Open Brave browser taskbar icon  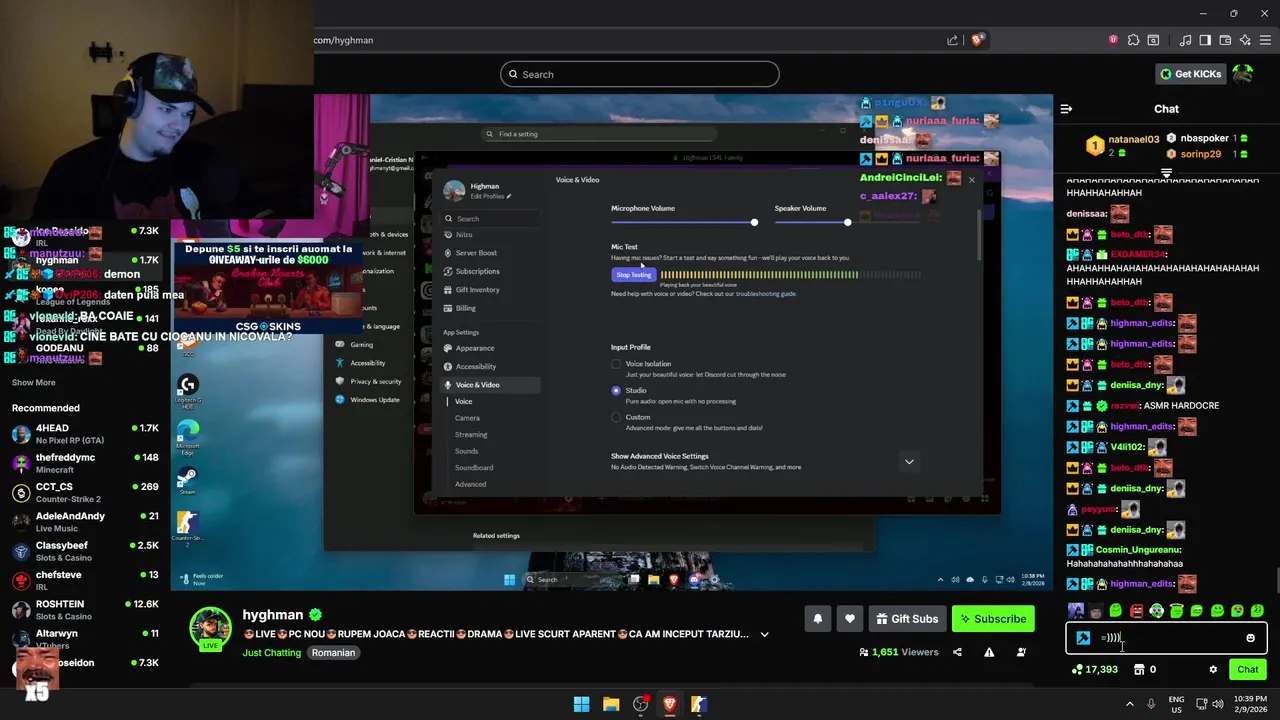pos(670,704)
